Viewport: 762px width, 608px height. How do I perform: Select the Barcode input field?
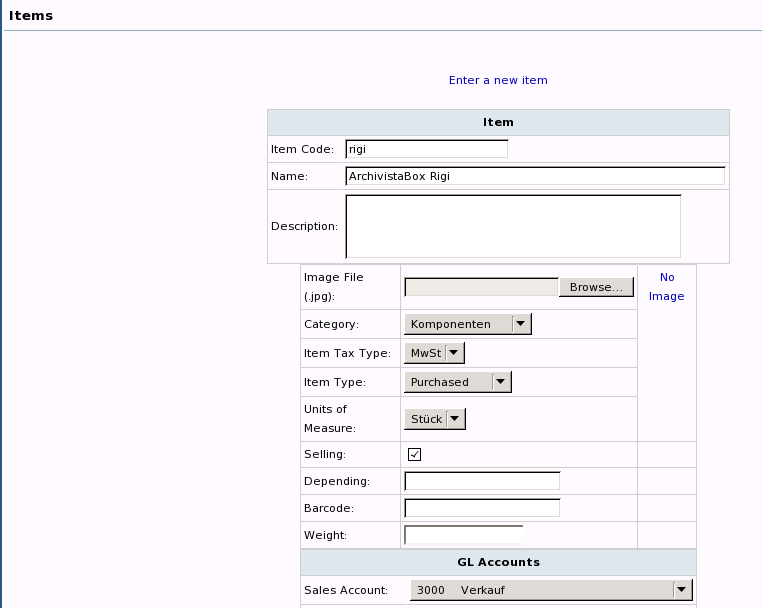tap(482, 508)
